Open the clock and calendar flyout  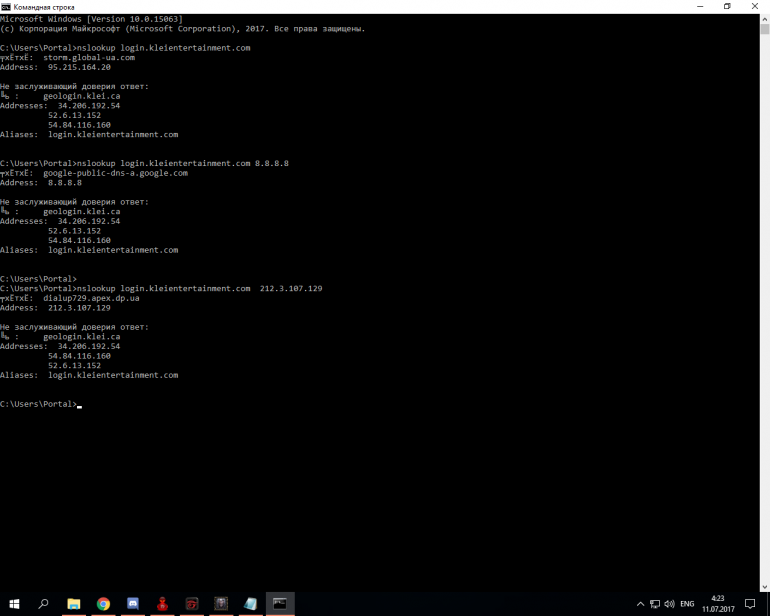[718, 604]
